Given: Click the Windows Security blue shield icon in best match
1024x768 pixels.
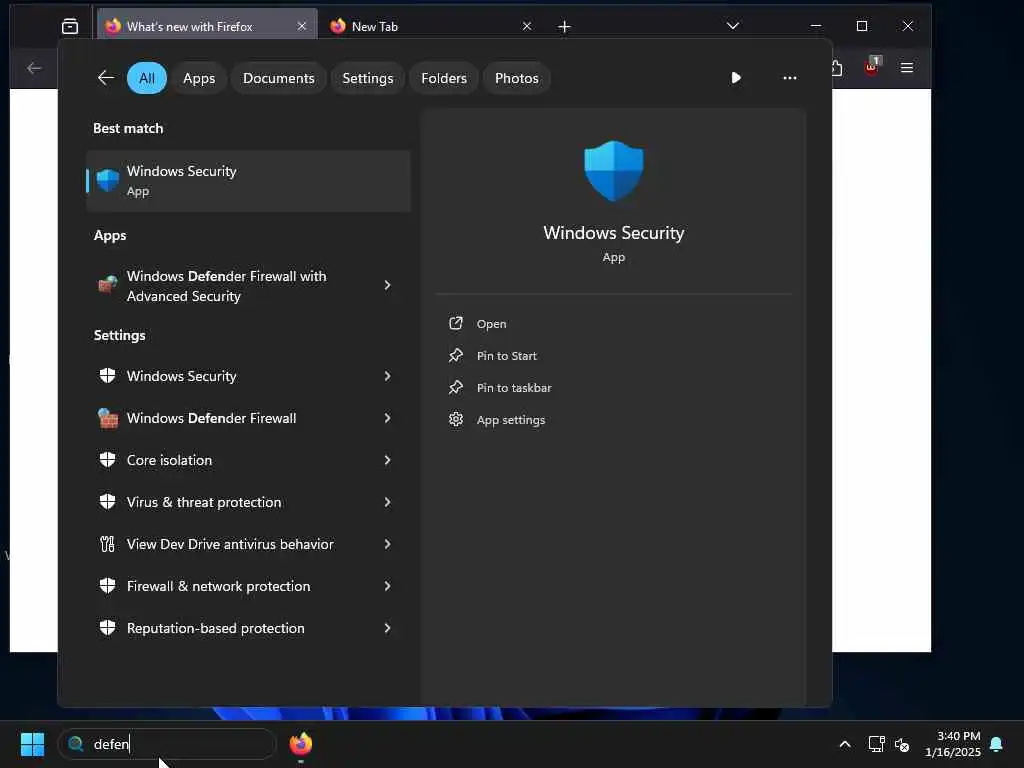Looking at the screenshot, I should [x=108, y=180].
